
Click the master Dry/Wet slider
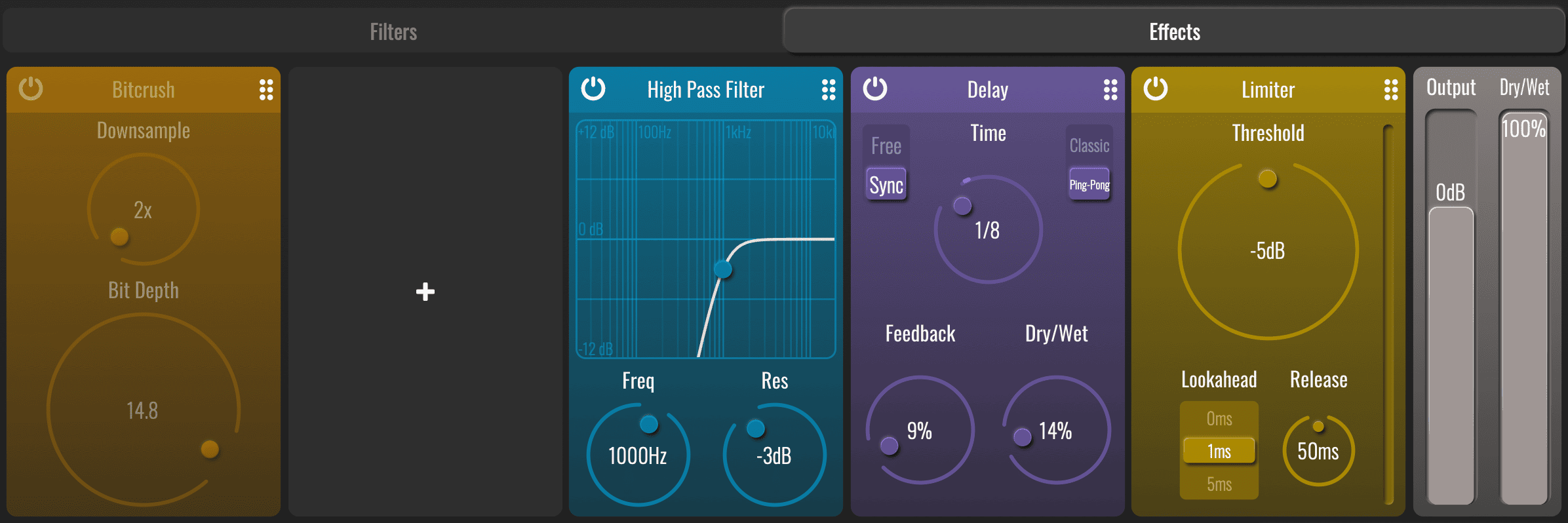point(1524,308)
